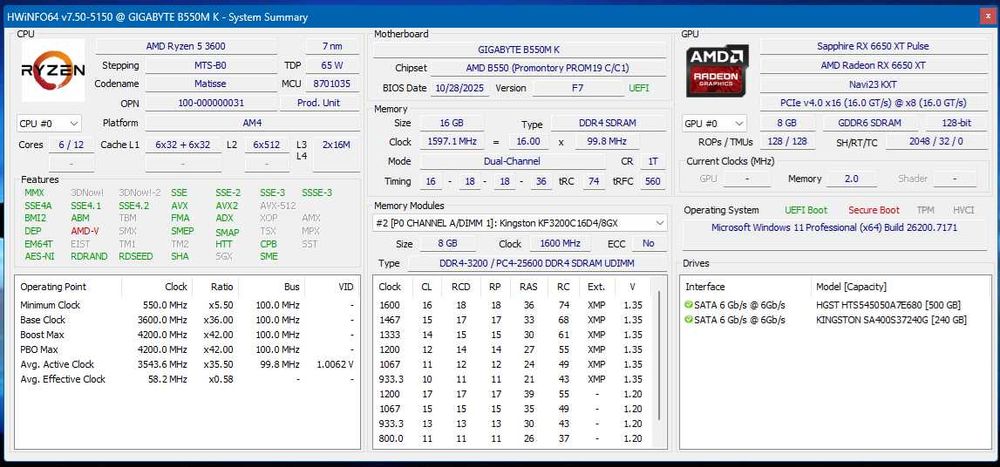Click the L2 cache value '6x512'
The image size is (1000, 467).
click(267, 145)
